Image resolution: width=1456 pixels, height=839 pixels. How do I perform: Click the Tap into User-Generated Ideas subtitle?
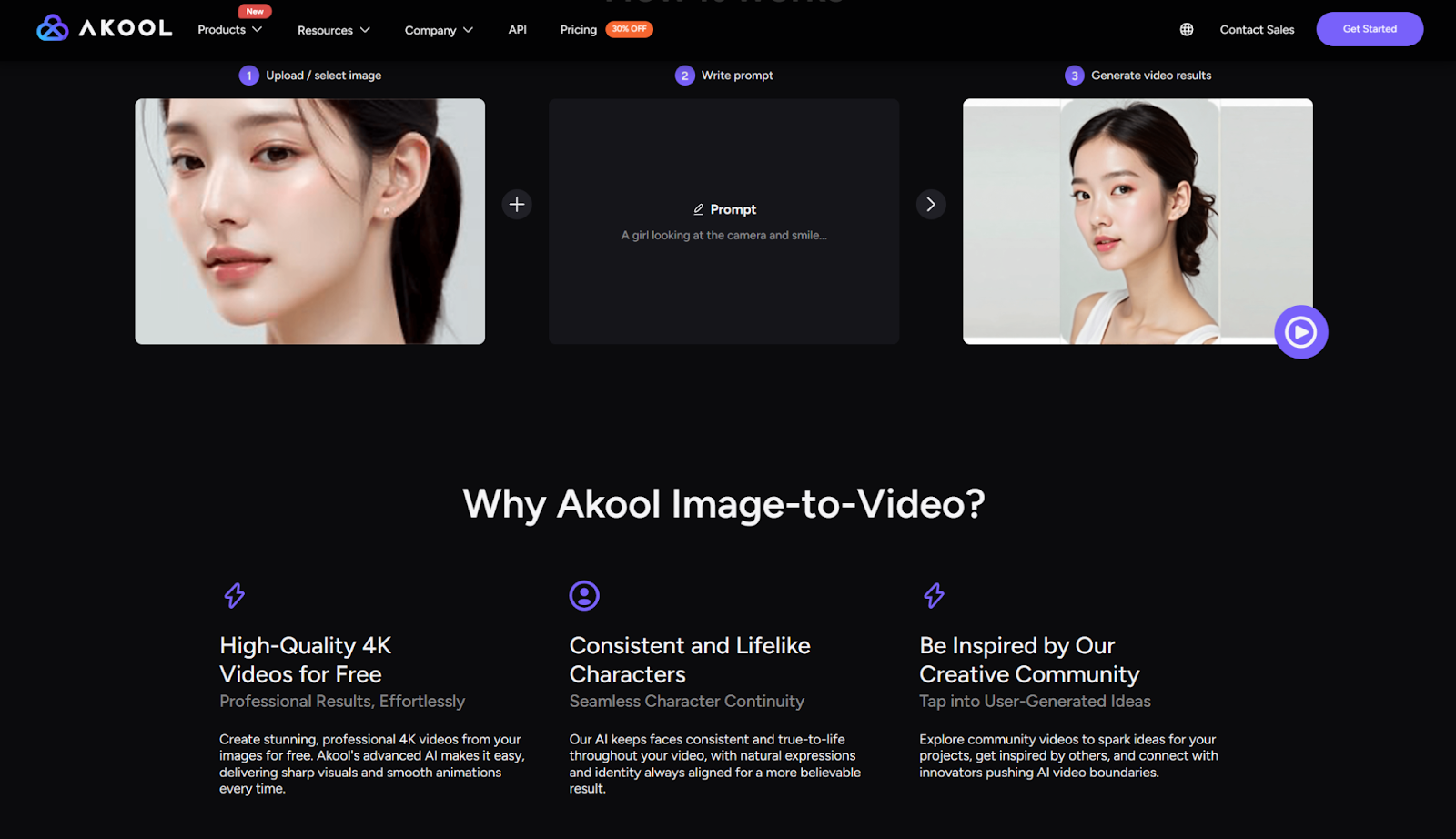point(1035,702)
